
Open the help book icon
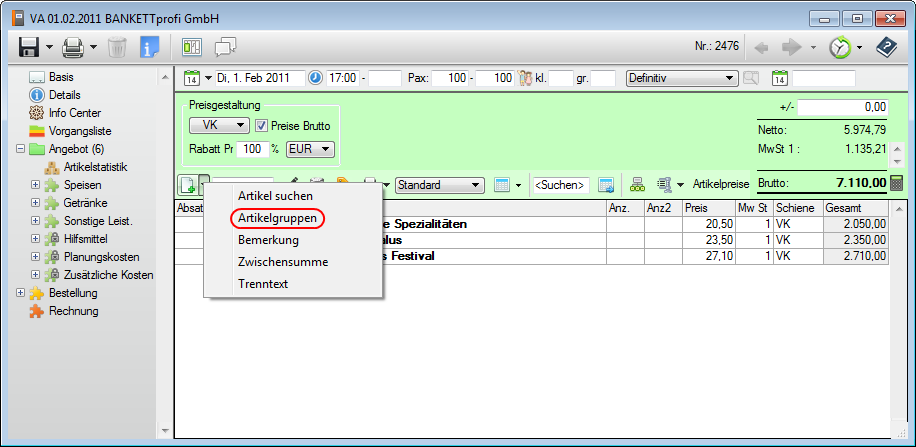pyautogui.click(x=886, y=47)
